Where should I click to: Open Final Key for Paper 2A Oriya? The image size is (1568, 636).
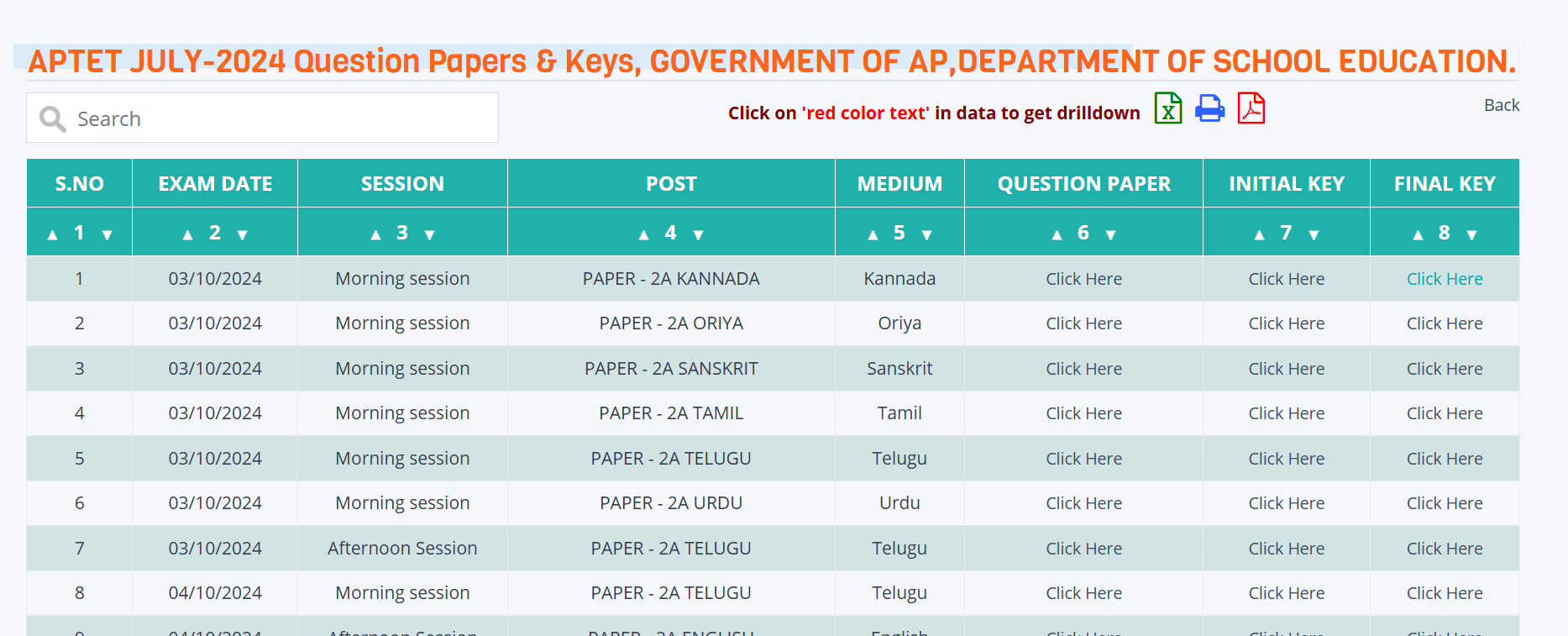(1445, 323)
